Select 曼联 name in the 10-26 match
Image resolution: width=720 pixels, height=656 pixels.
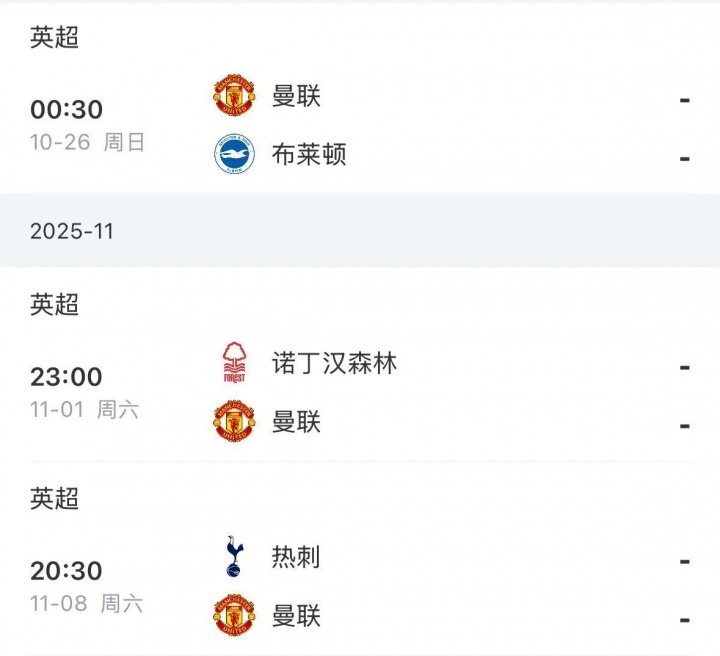[x=296, y=96]
